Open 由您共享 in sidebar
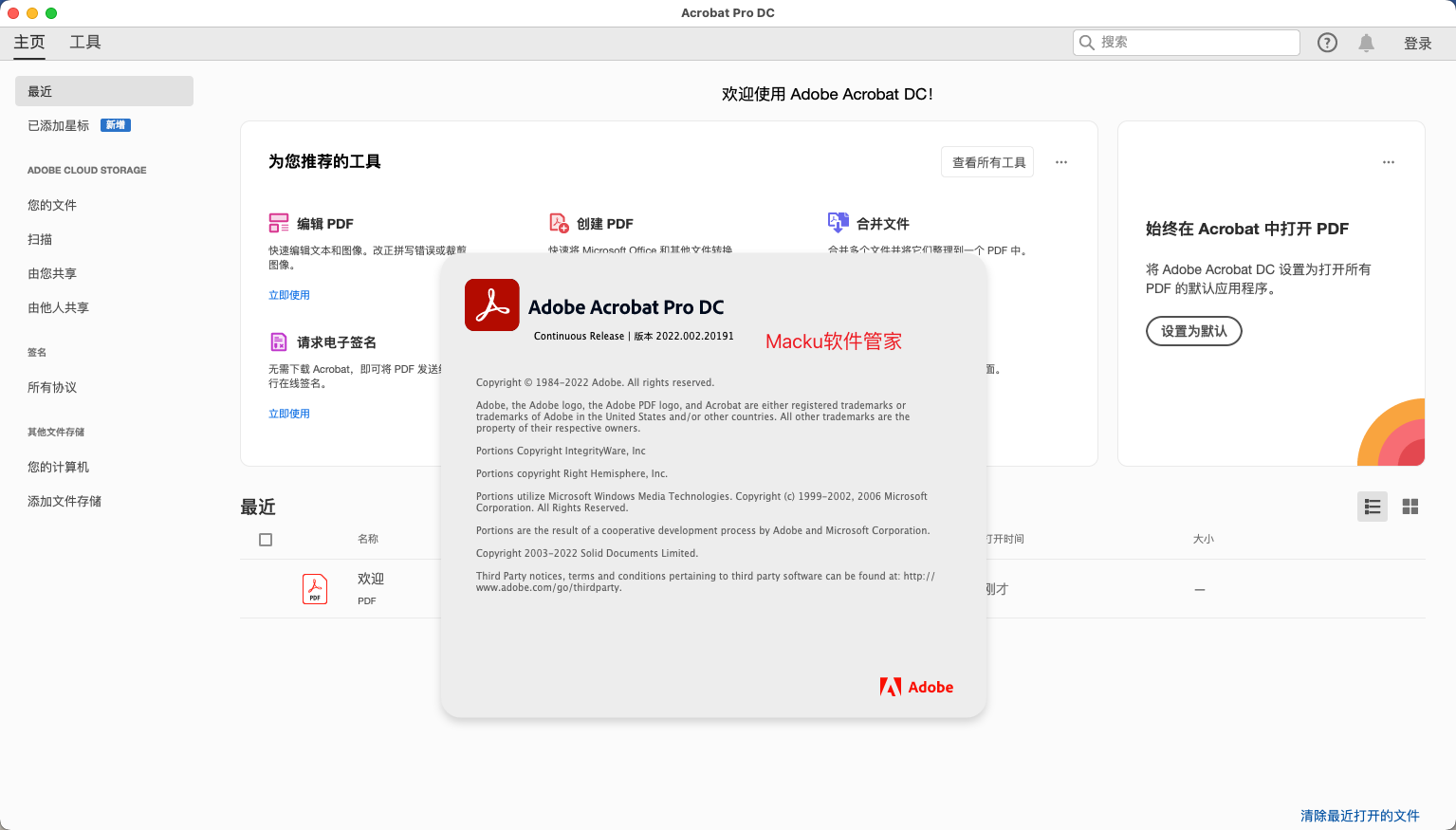 point(52,273)
